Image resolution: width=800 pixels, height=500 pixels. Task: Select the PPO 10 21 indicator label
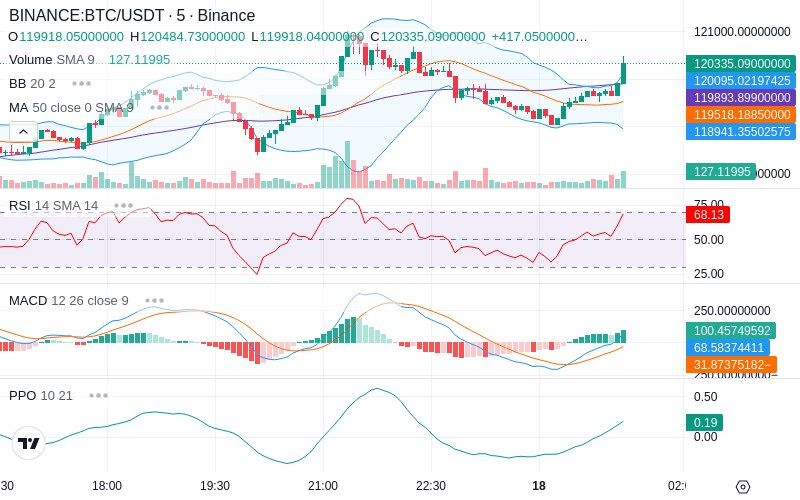[41, 395]
